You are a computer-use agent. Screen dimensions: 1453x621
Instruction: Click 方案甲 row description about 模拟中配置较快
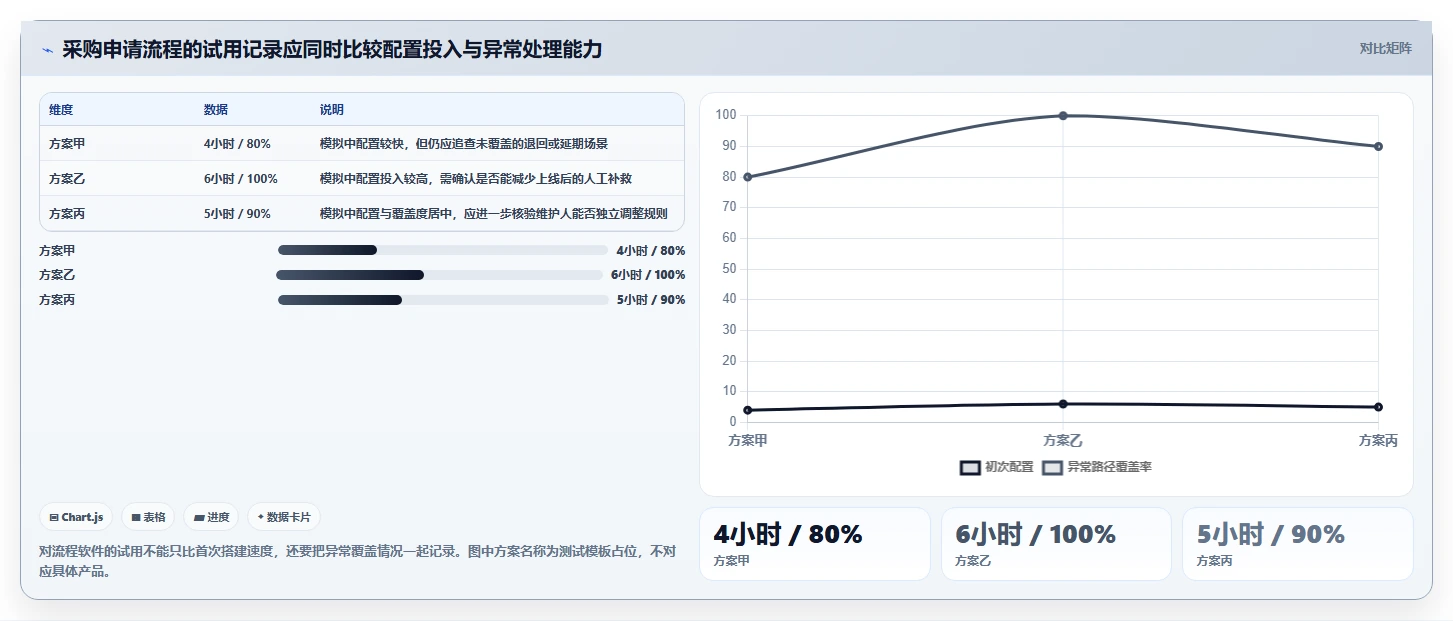(463, 144)
